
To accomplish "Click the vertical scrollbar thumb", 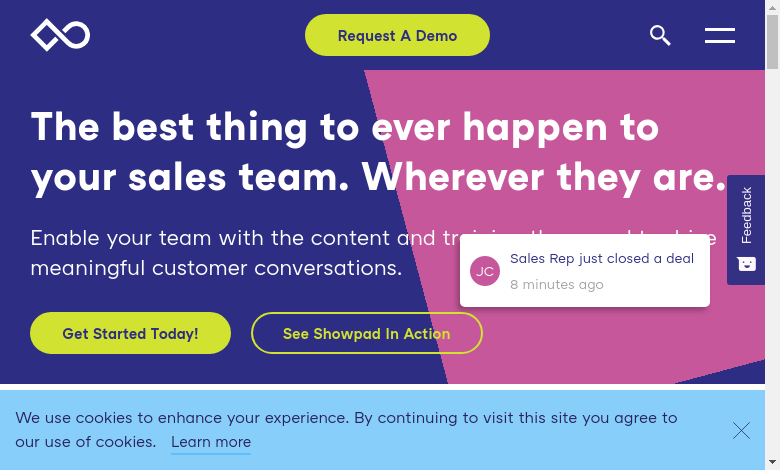I will click(772, 40).
